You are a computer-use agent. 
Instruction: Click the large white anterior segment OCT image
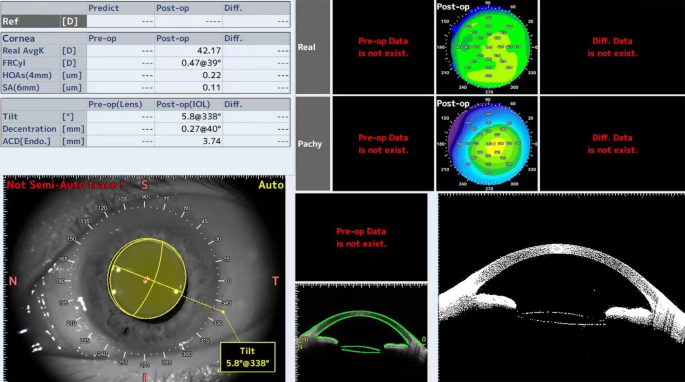[561, 288]
